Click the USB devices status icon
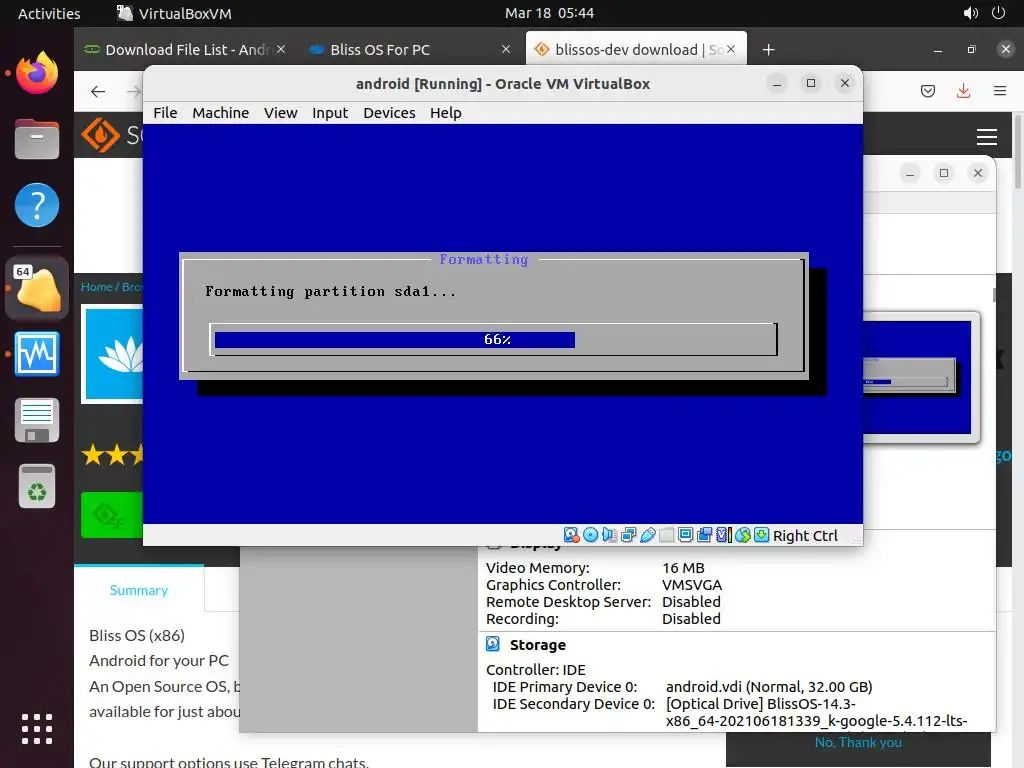This screenshot has width=1024, height=768. tap(648, 535)
